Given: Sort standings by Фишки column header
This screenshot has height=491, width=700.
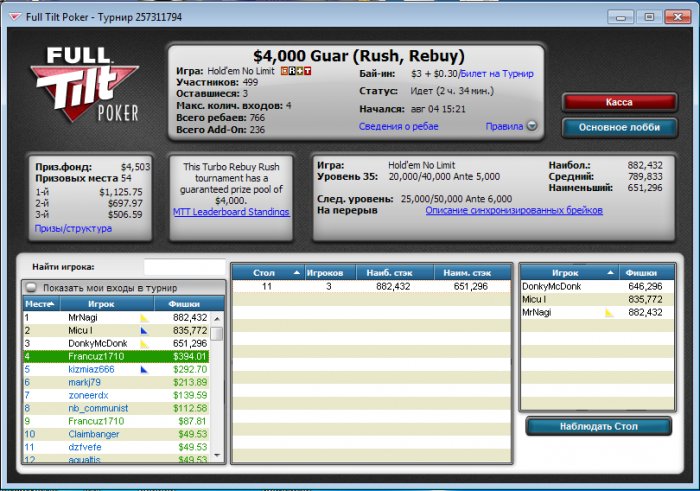Looking at the screenshot, I should coord(189,304).
